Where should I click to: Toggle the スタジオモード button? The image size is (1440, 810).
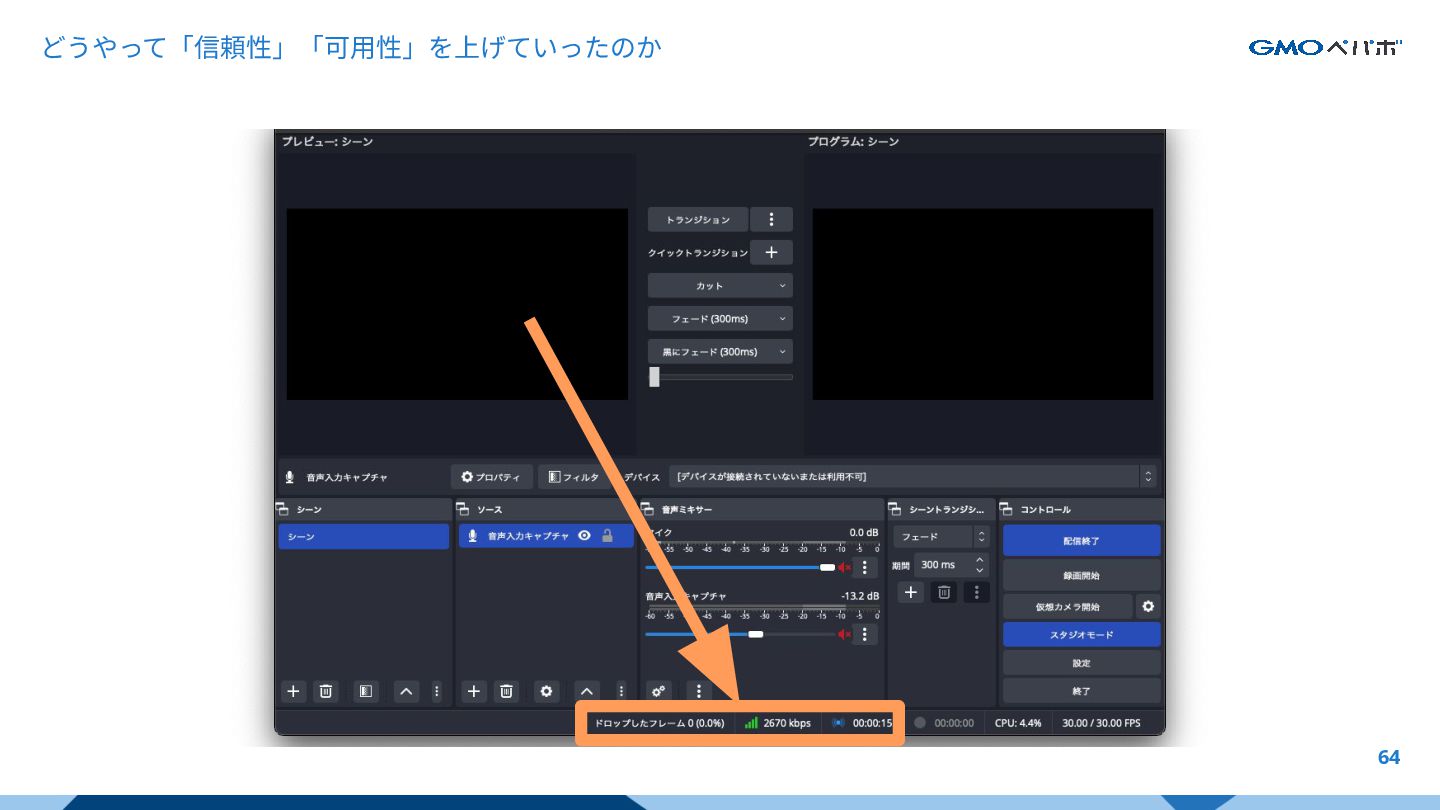(x=1081, y=635)
